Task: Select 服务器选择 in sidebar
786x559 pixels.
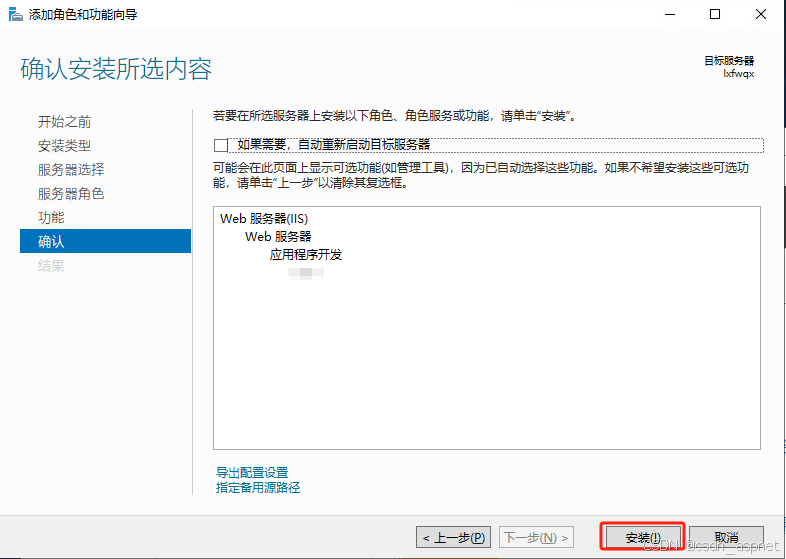Action: [71, 169]
